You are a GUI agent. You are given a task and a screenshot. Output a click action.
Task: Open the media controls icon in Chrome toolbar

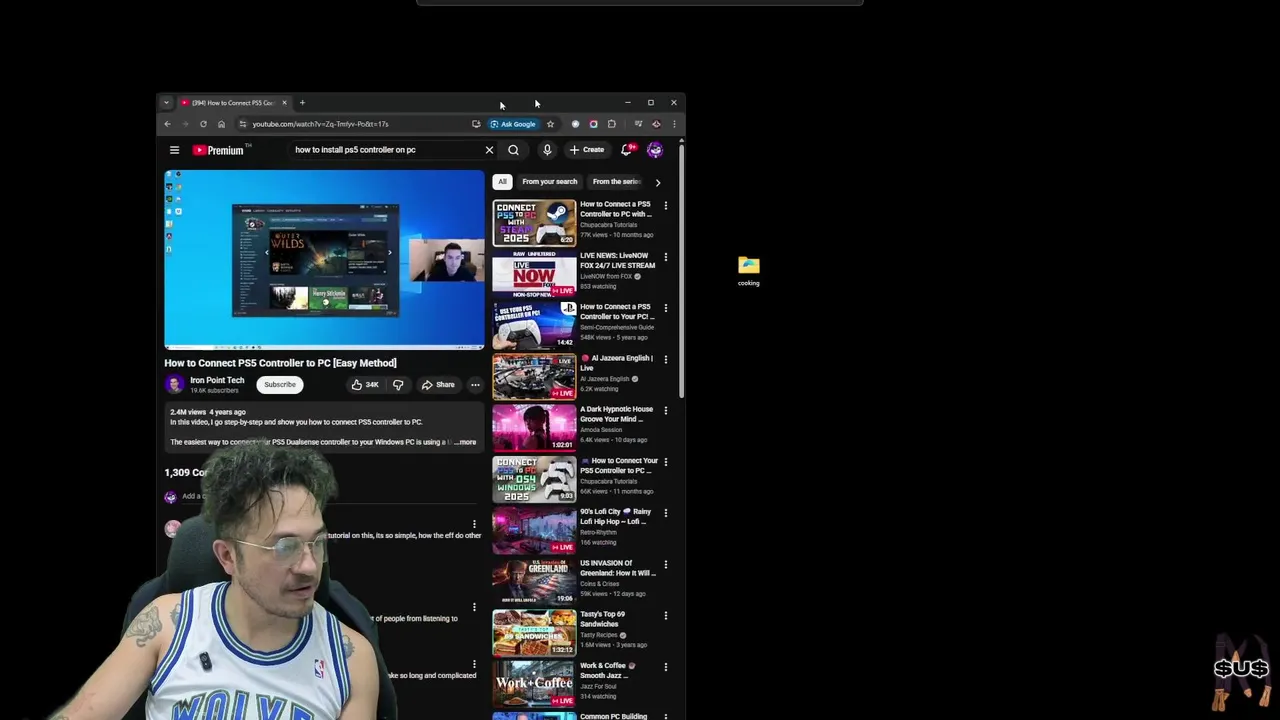(638, 124)
